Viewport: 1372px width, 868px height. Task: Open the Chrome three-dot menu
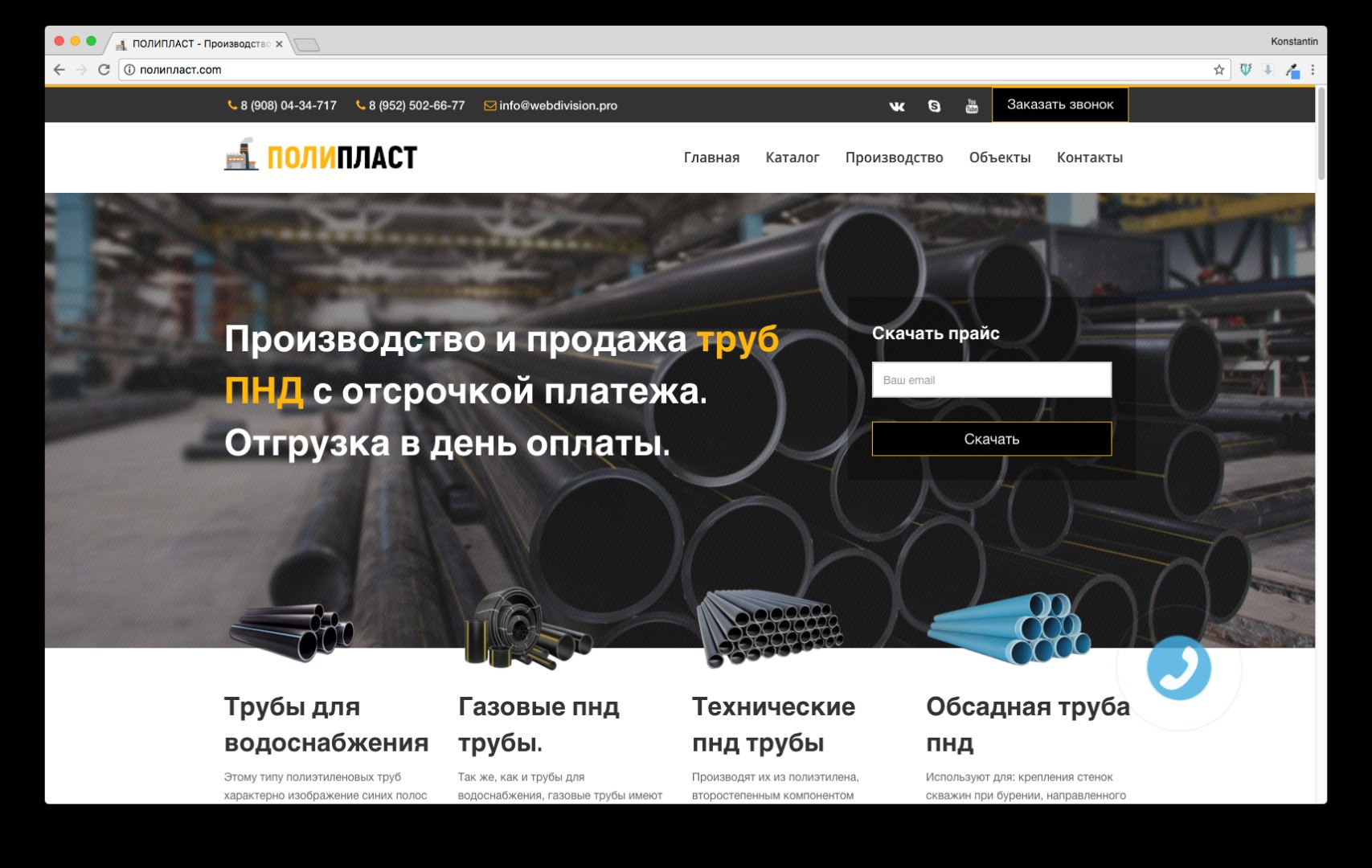click(x=1313, y=70)
